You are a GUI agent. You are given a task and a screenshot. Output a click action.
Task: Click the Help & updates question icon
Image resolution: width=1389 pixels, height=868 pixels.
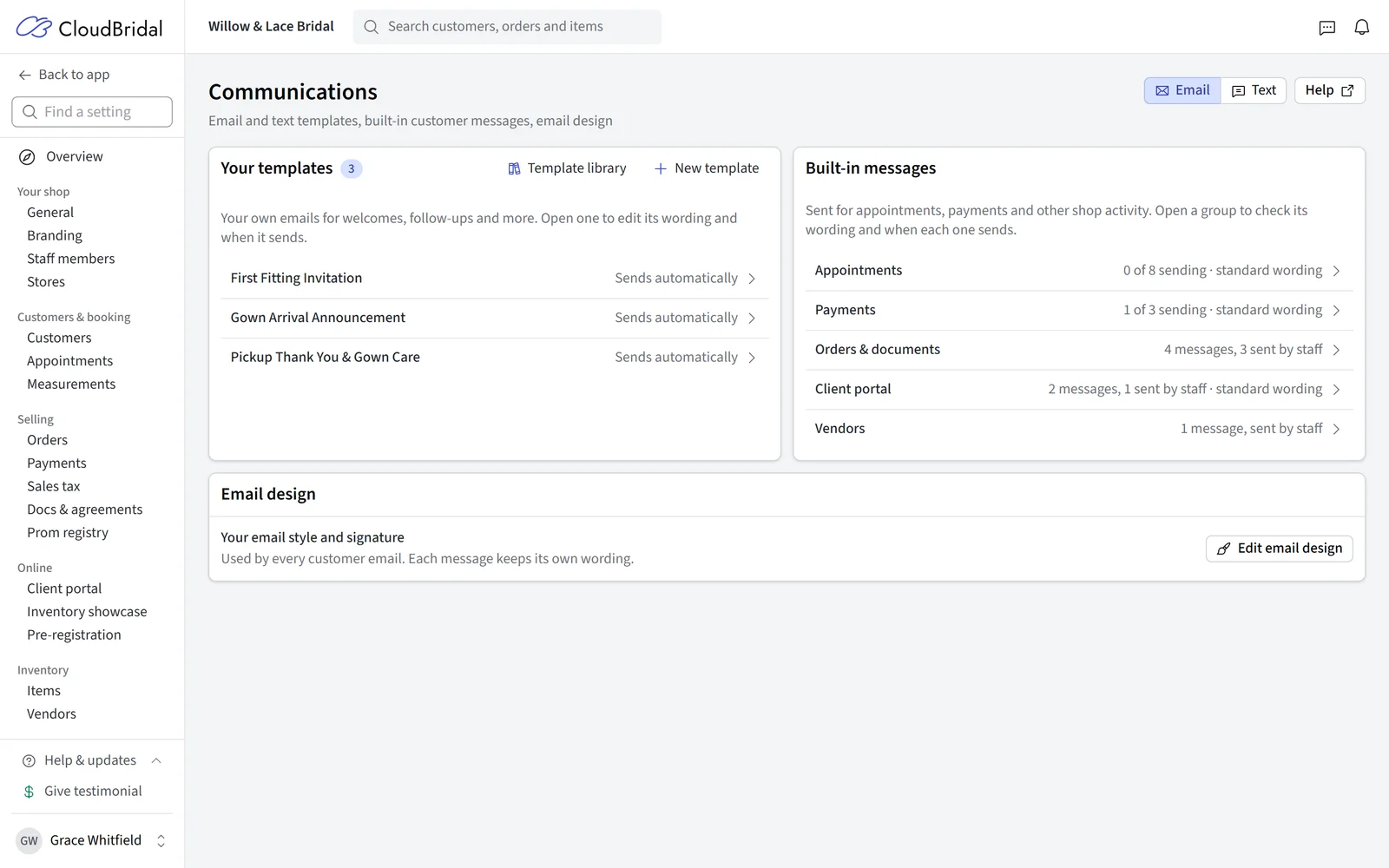tap(29, 761)
